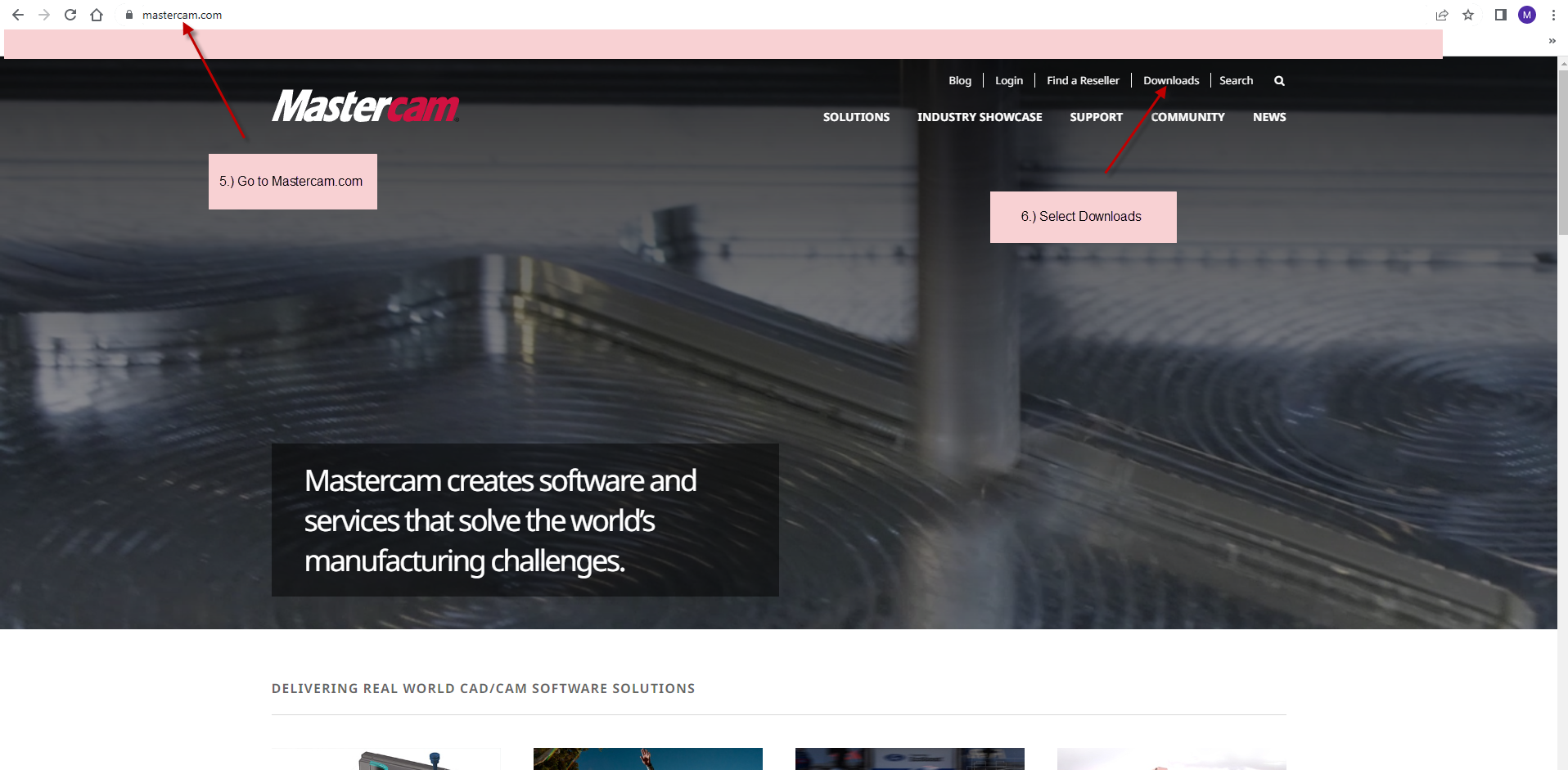Screen dimensions: 1568x770
Task: Click the Mastercam logo
Action: pyautogui.click(x=366, y=106)
